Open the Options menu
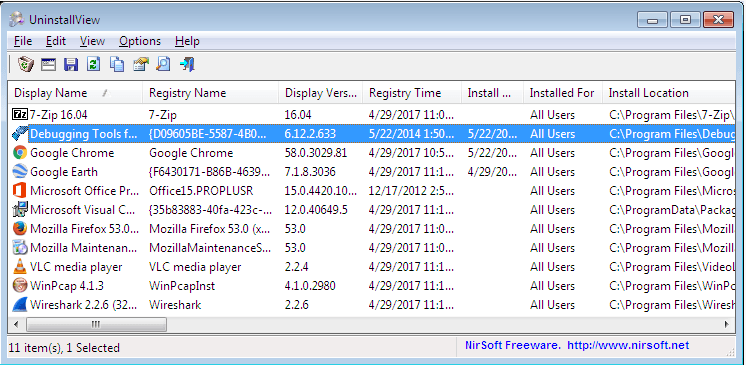 click(140, 41)
